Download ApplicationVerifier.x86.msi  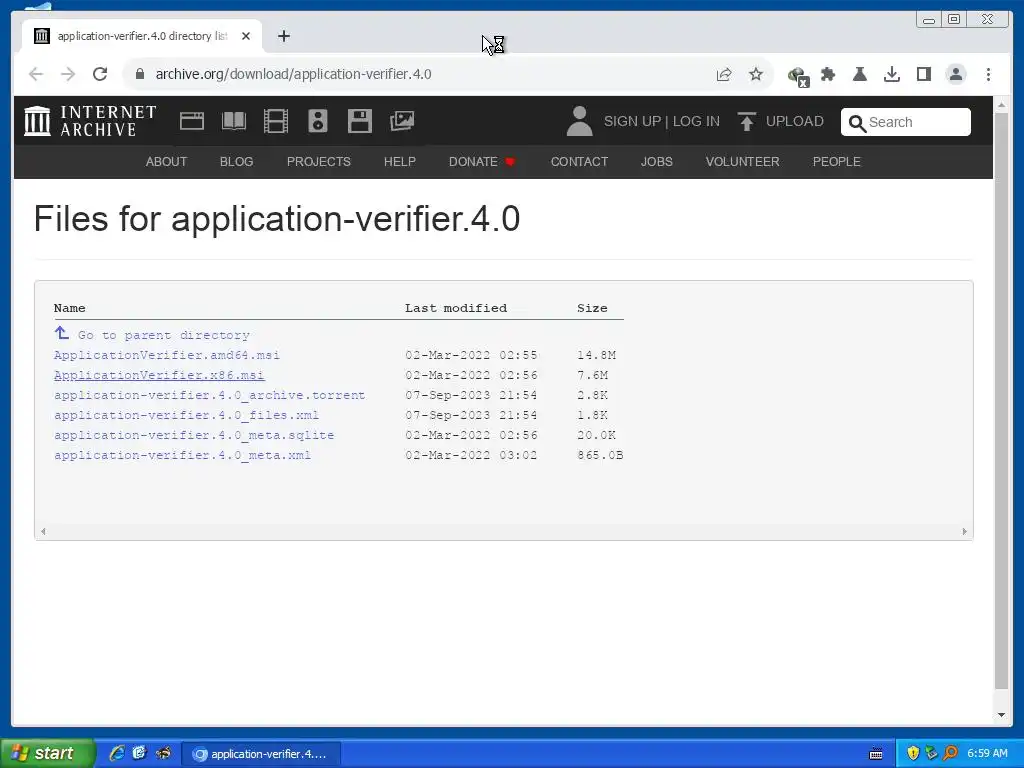pyautogui.click(x=159, y=375)
